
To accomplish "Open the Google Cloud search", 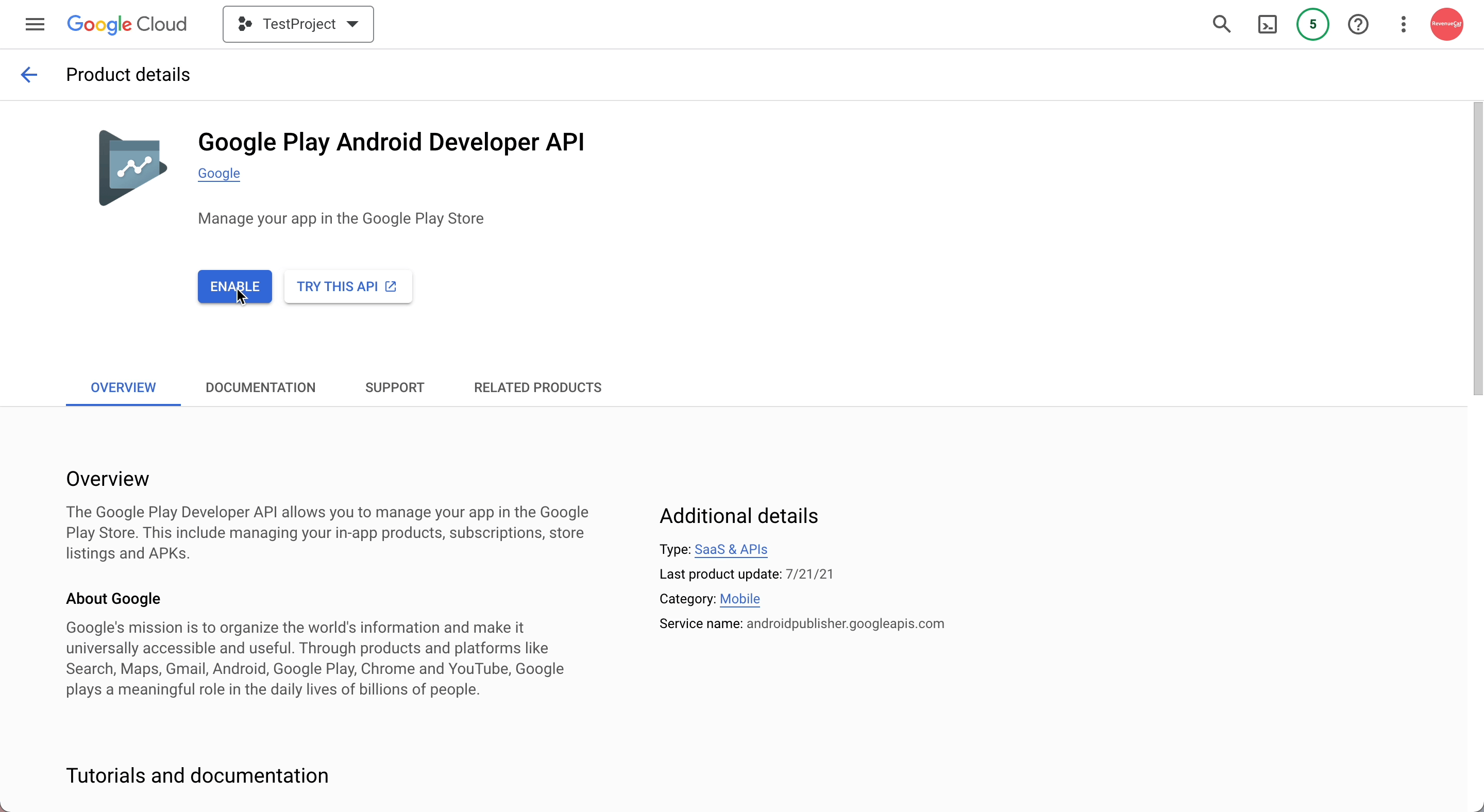I will pos(1222,24).
